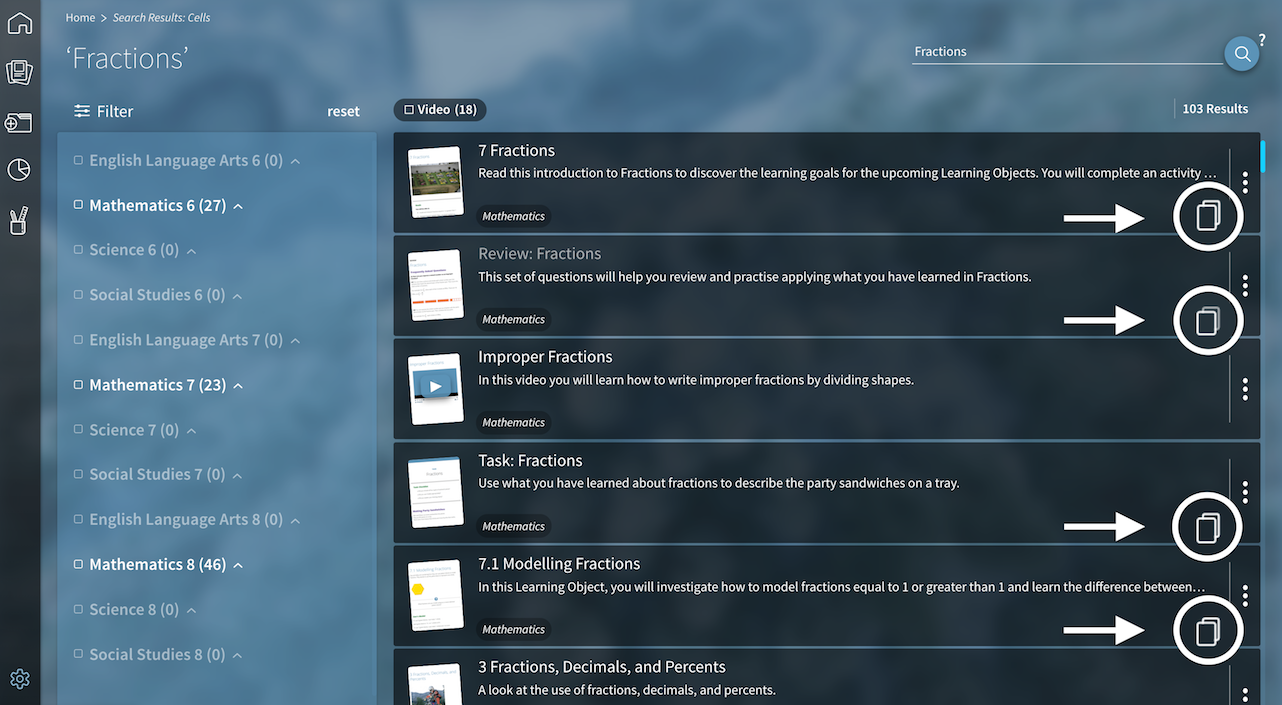Viewport: 1282px width, 705px height.
Task: Click the reset filter link
Action: [343, 111]
